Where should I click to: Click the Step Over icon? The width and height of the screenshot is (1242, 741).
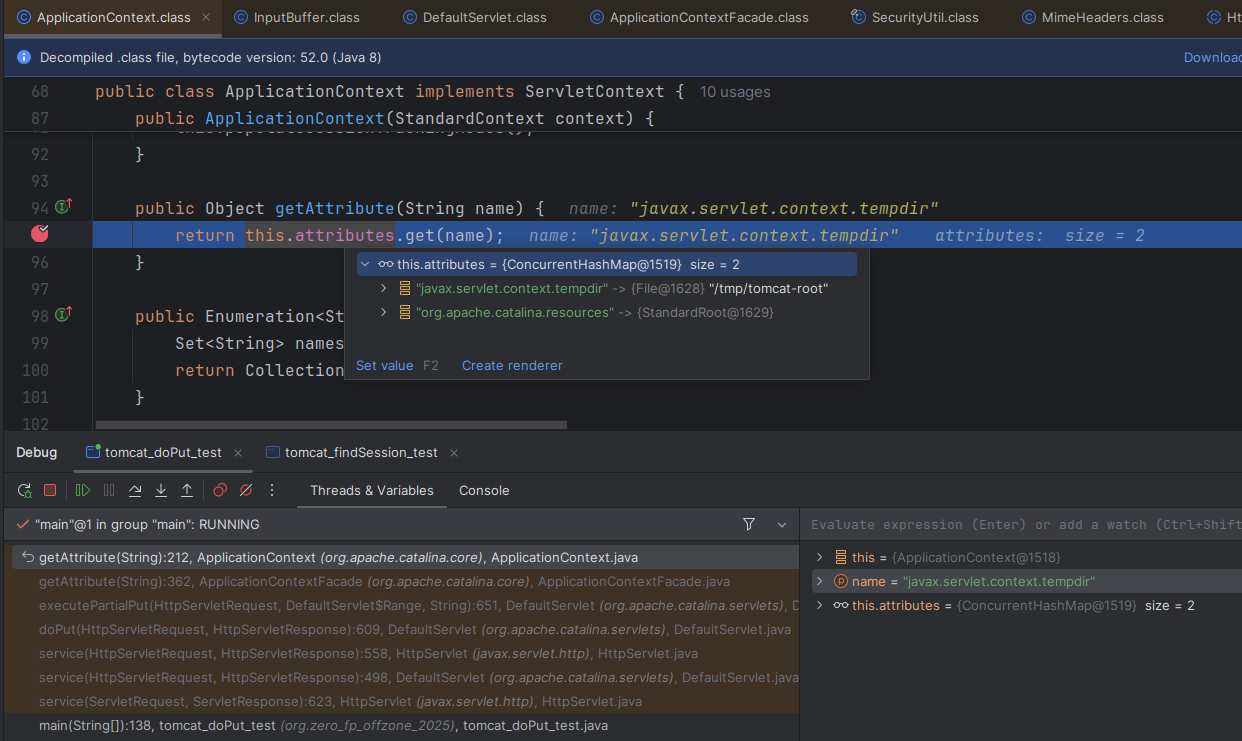coord(135,490)
